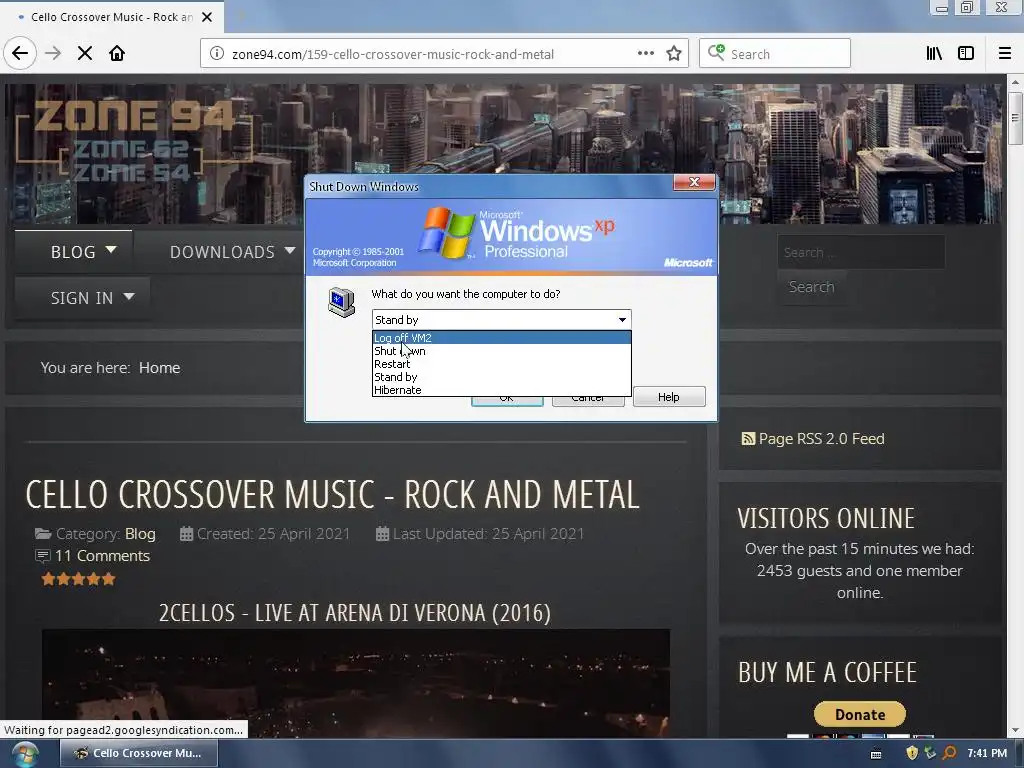Viewport: 1024px width, 768px height.
Task: Click the Page RSS 2.0 Feed link
Action: point(822,439)
